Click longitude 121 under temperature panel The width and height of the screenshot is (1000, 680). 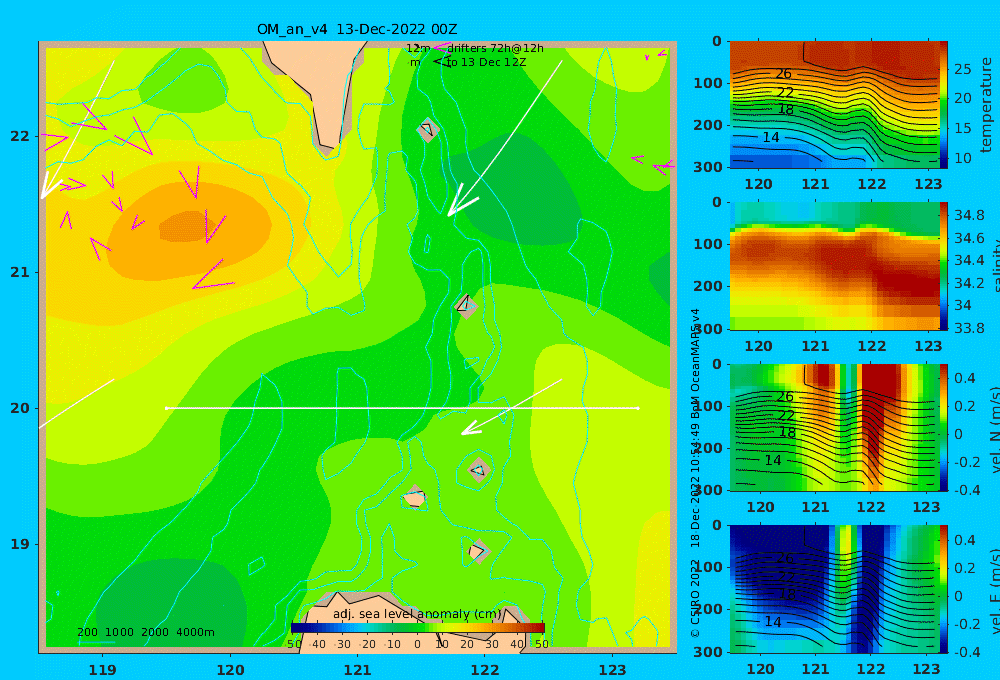point(816,184)
